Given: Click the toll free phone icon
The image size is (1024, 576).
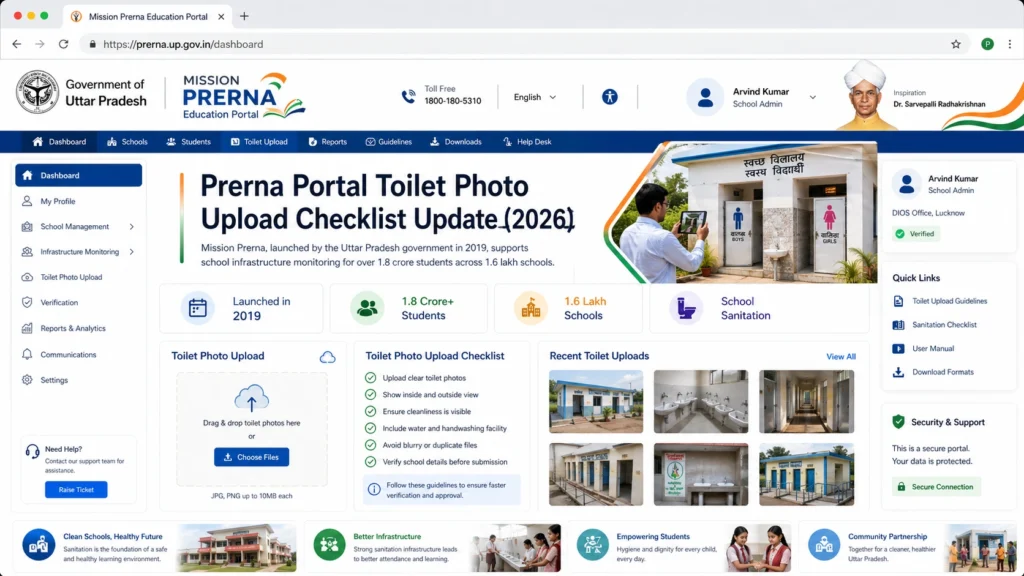Looking at the screenshot, I should click(408, 97).
